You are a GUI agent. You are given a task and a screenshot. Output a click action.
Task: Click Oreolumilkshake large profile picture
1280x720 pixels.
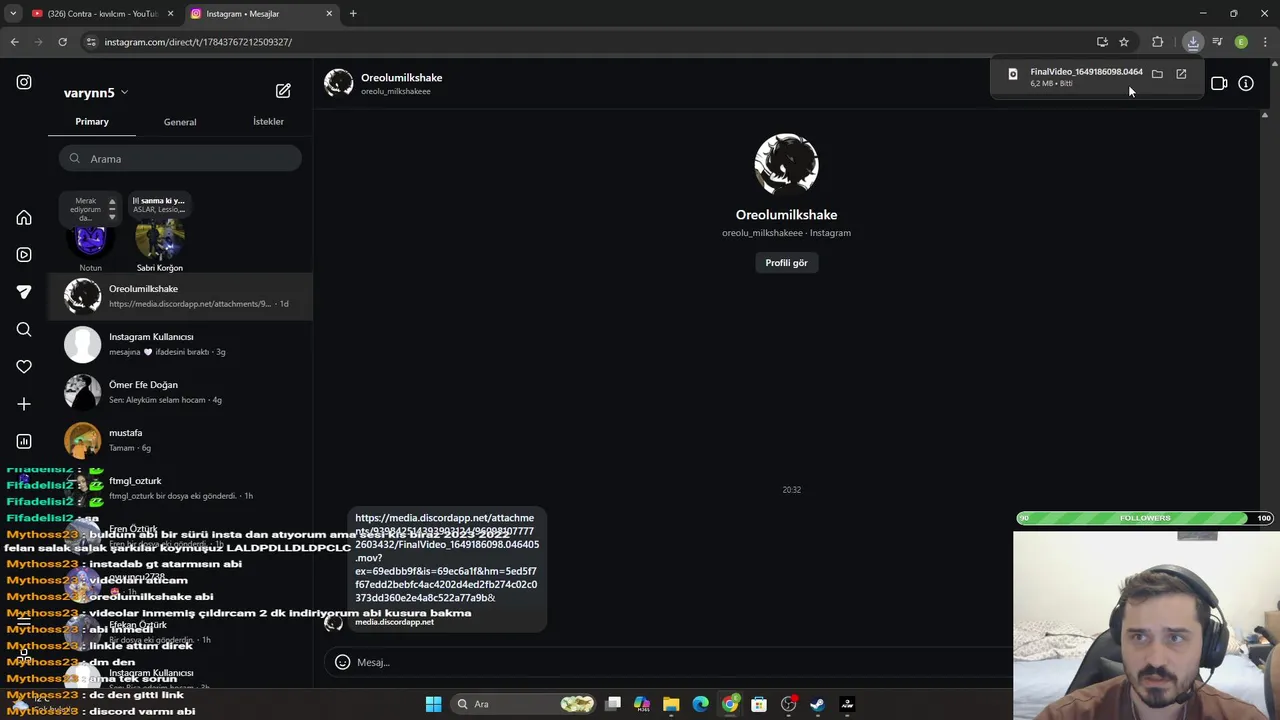[786, 164]
